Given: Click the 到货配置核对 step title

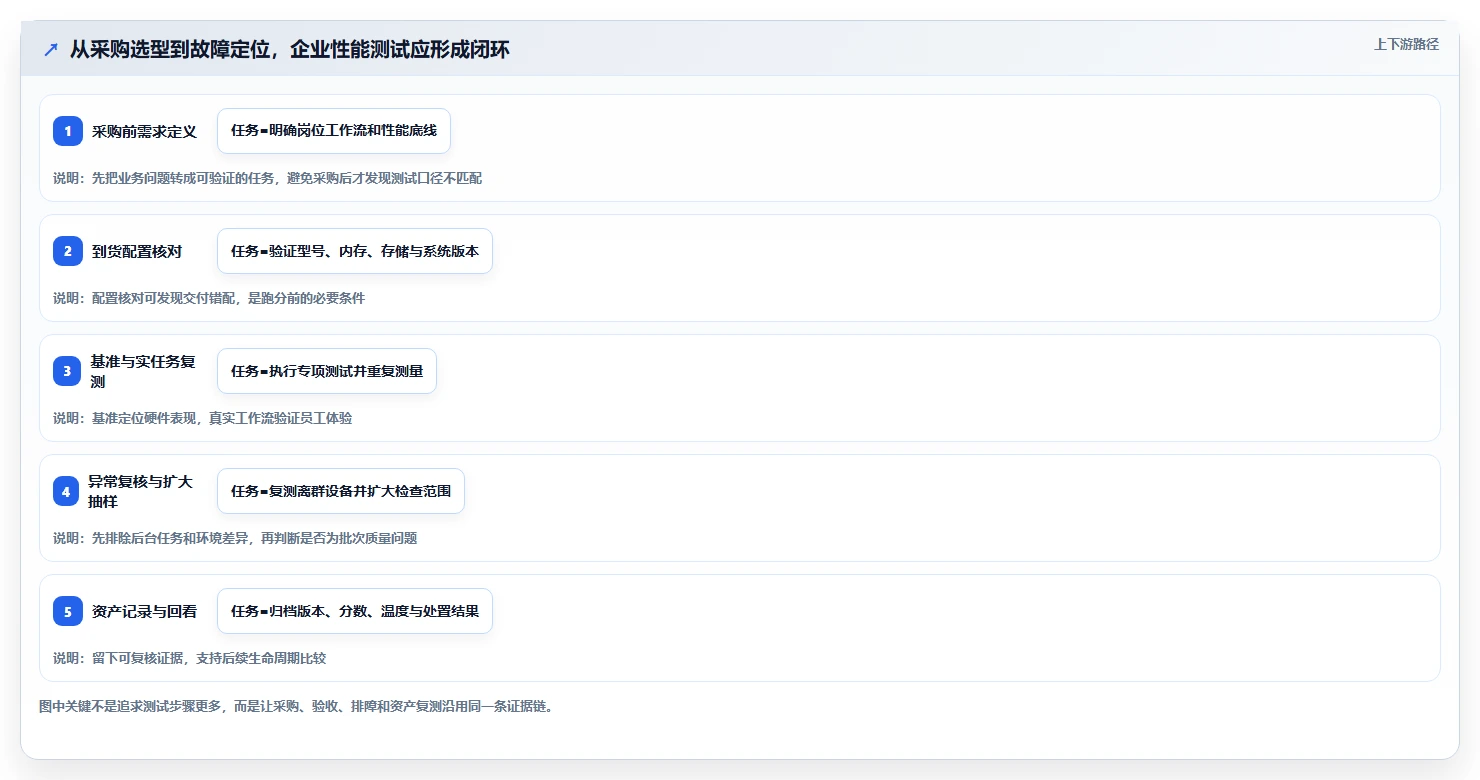Looking at the screenshot, I should pyautogui.click(x=137, y=251).
